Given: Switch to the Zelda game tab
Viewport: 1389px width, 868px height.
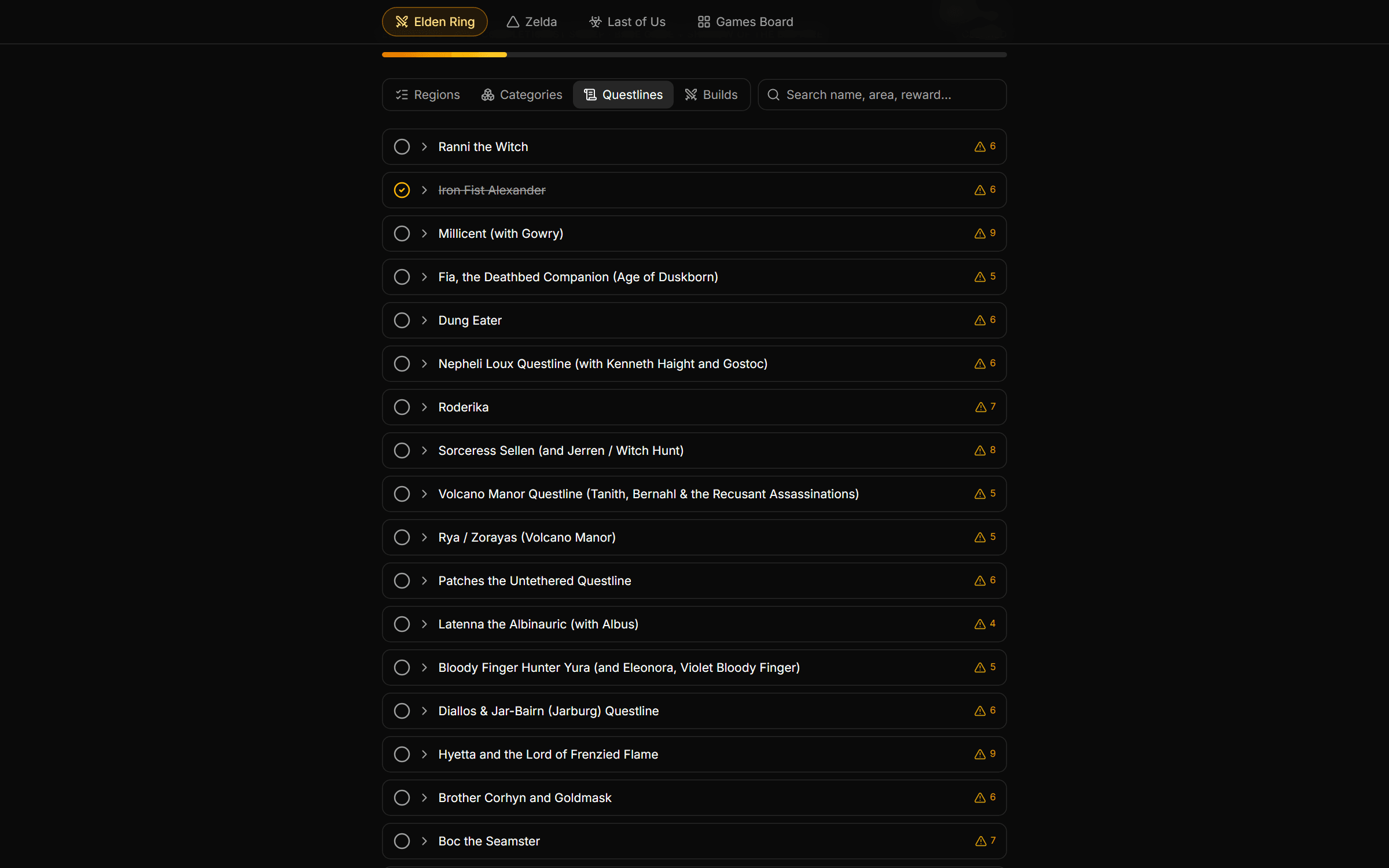Looking at the screenshot, I should 531,22.
